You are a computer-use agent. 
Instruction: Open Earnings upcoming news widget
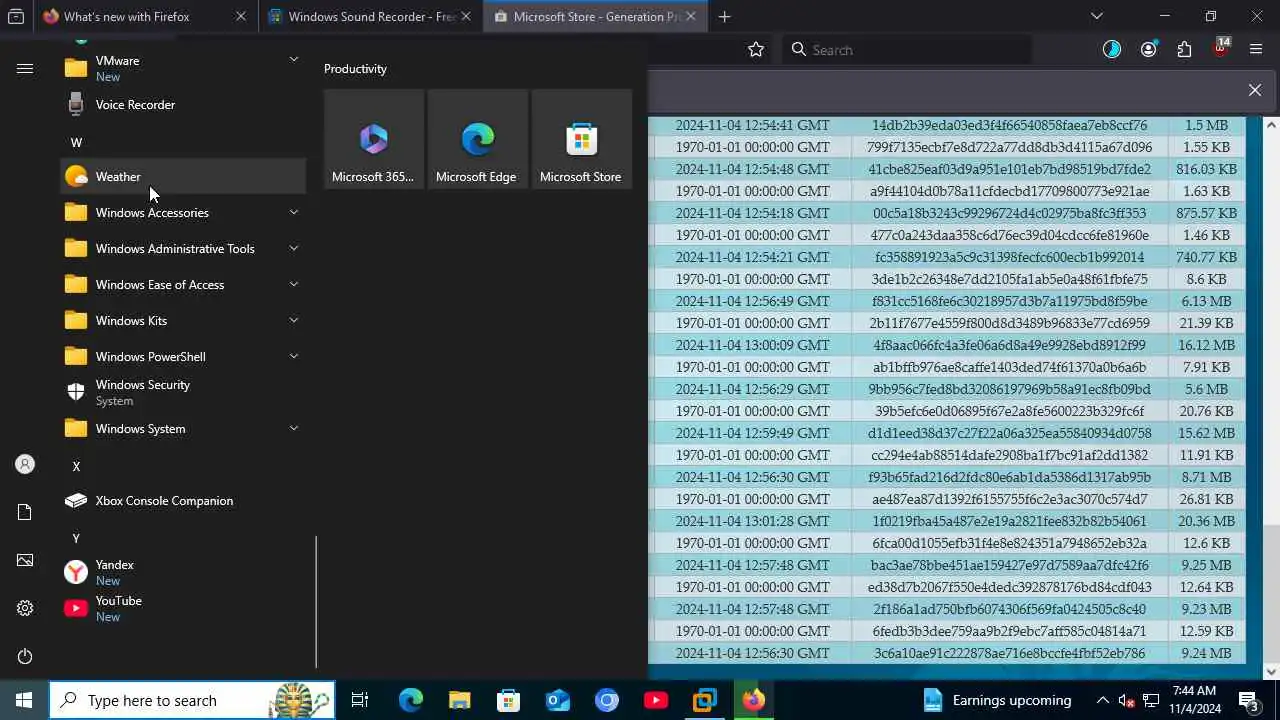[996, 700]
